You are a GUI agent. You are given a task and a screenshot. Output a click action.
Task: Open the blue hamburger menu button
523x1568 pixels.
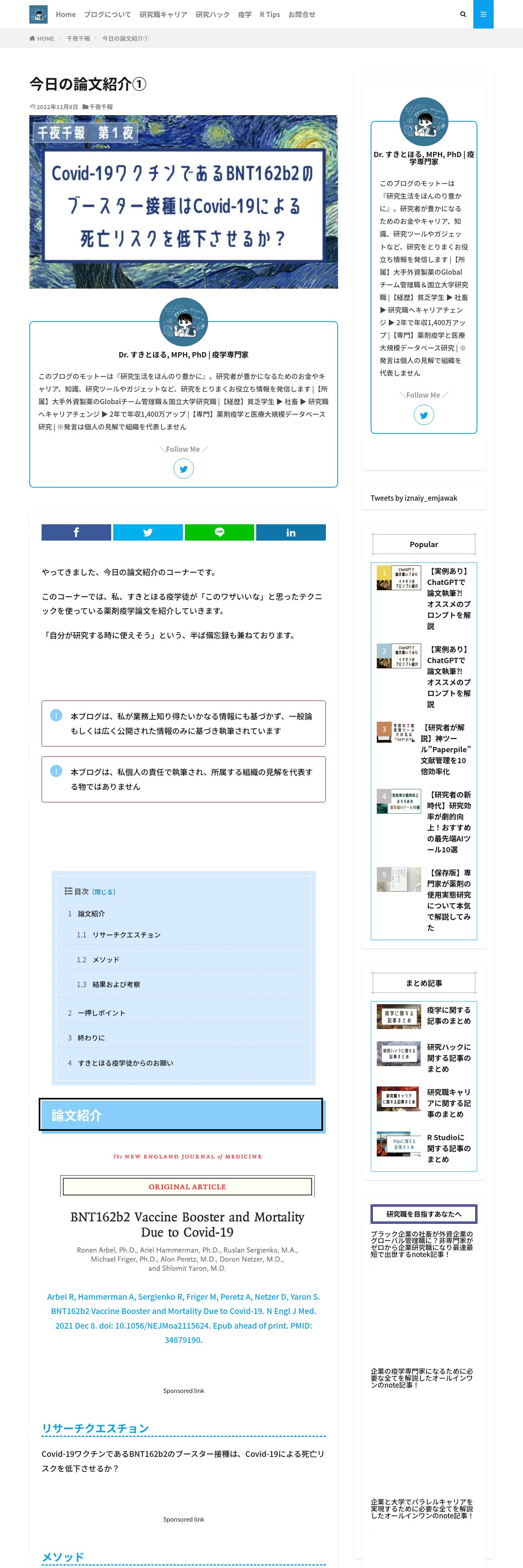click(483, 14)
